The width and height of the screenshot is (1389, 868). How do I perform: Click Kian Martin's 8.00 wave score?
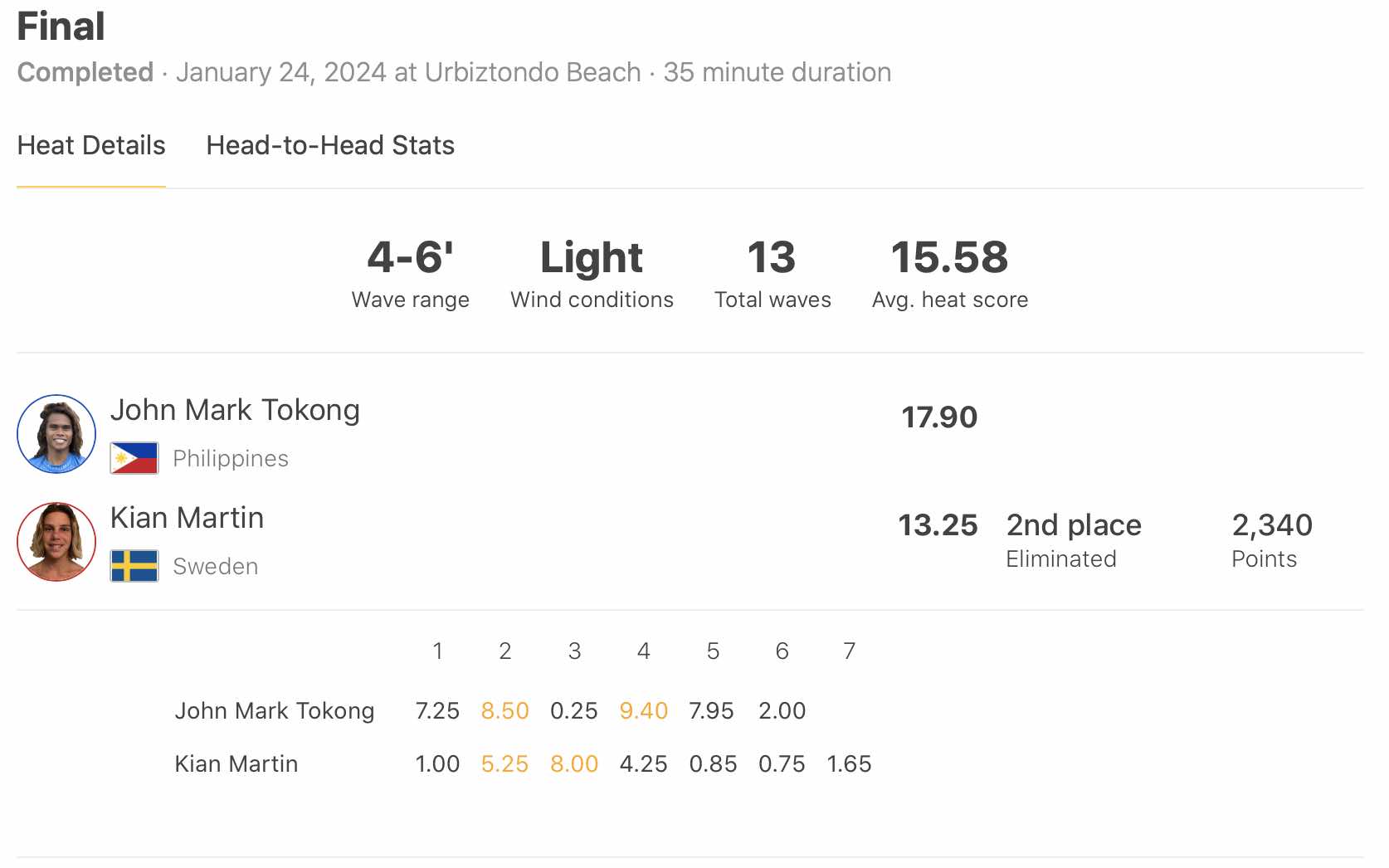(x=574, y=764)
